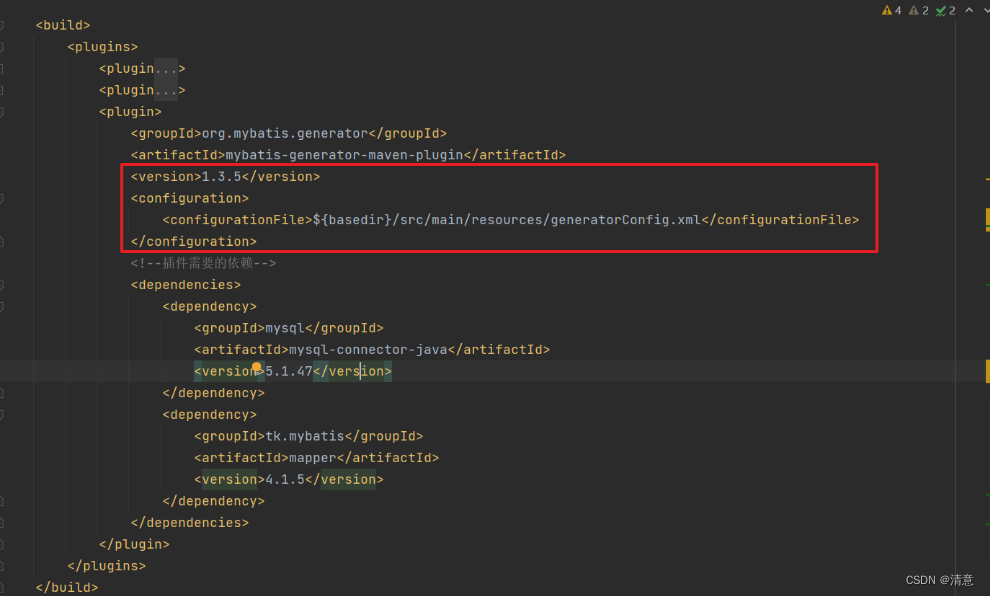Screen dimensions: 990x596
Task: Click the version number 5.1.47
Action: (289, 371)
